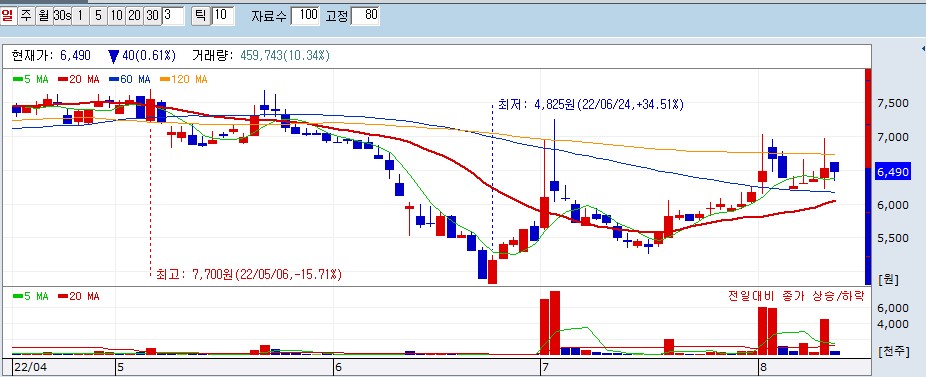Click the 현재가 label
Image resolution: width=926 pixels, height=377 pixels.
click(32, 56)
